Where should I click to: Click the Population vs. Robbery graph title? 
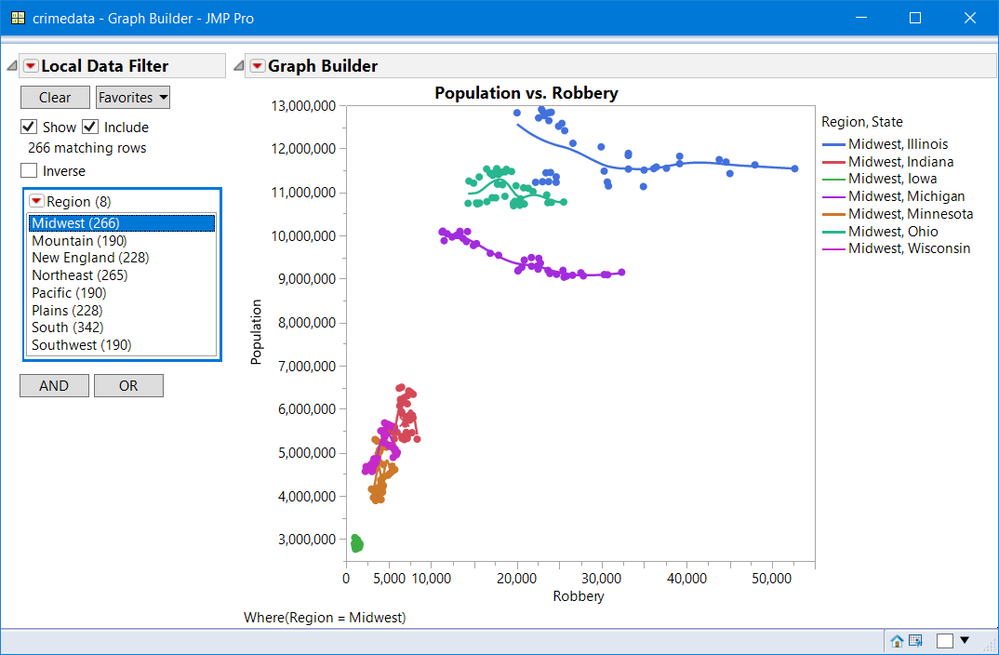526,93
